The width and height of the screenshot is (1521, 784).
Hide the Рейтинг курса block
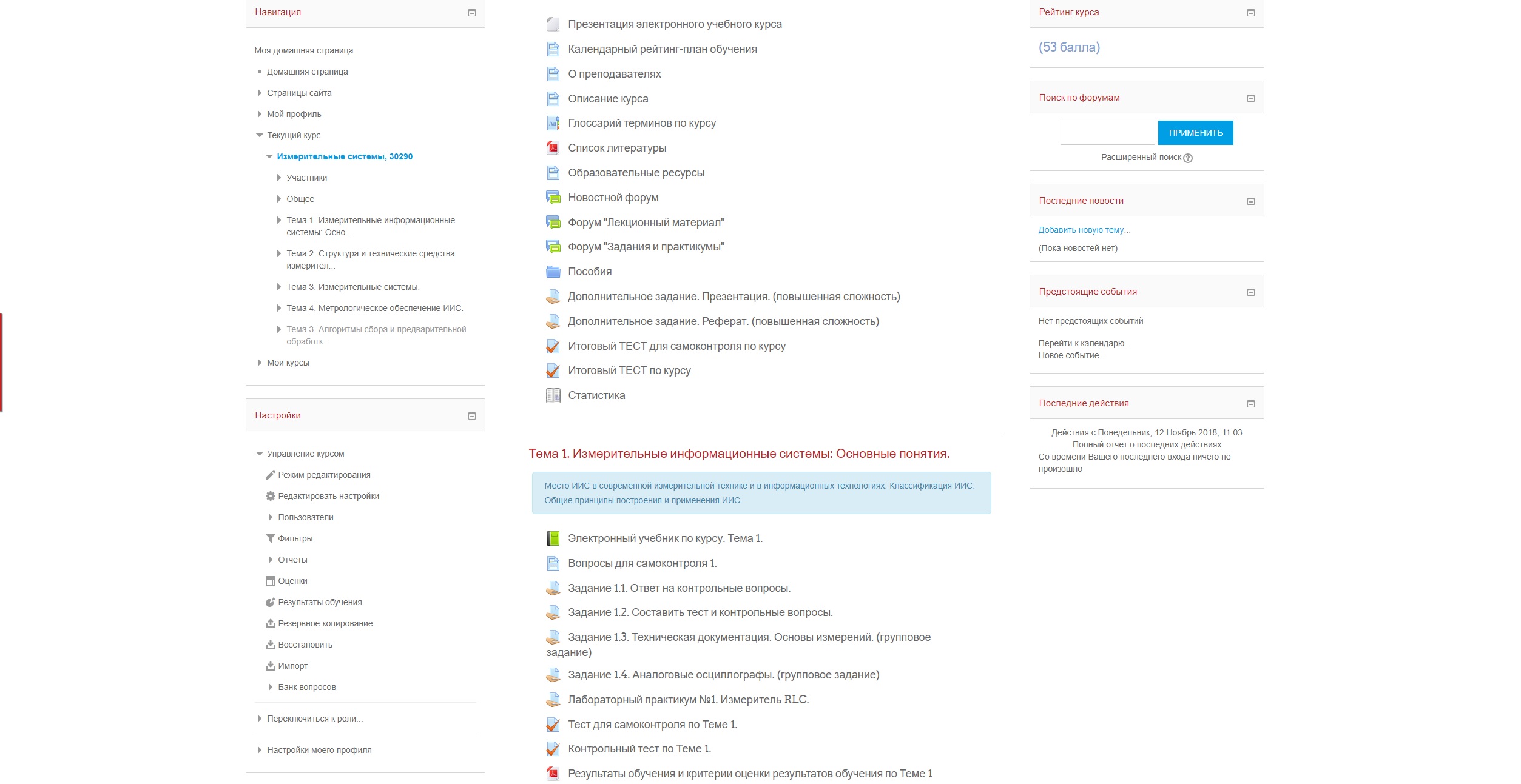click(1250, 13)
